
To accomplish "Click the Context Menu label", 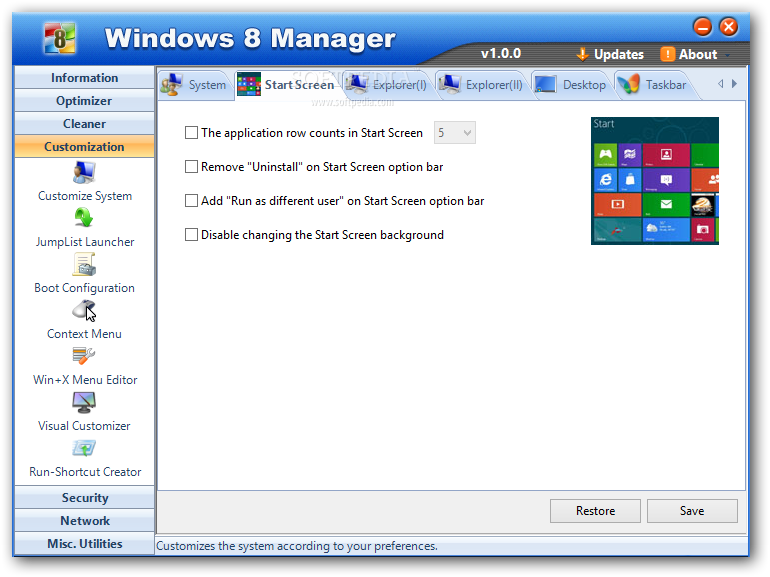I will pos(84,334).
